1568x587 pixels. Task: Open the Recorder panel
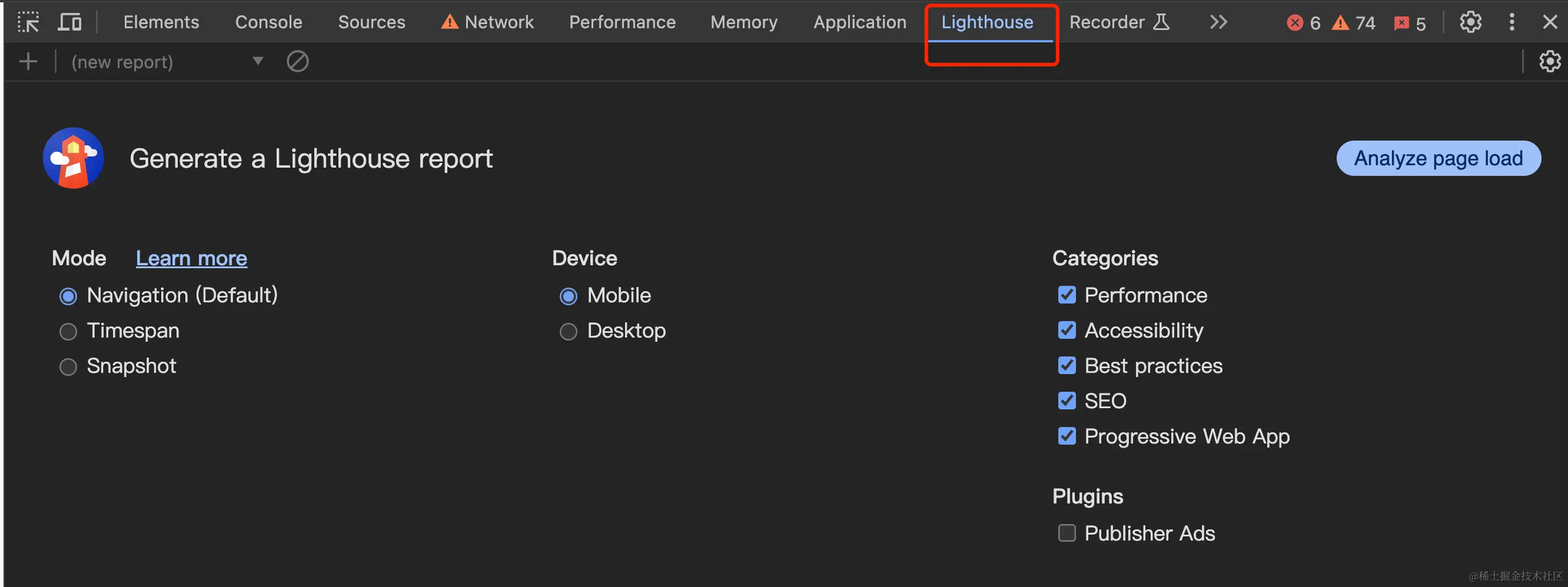click(x=1108, y=22)
